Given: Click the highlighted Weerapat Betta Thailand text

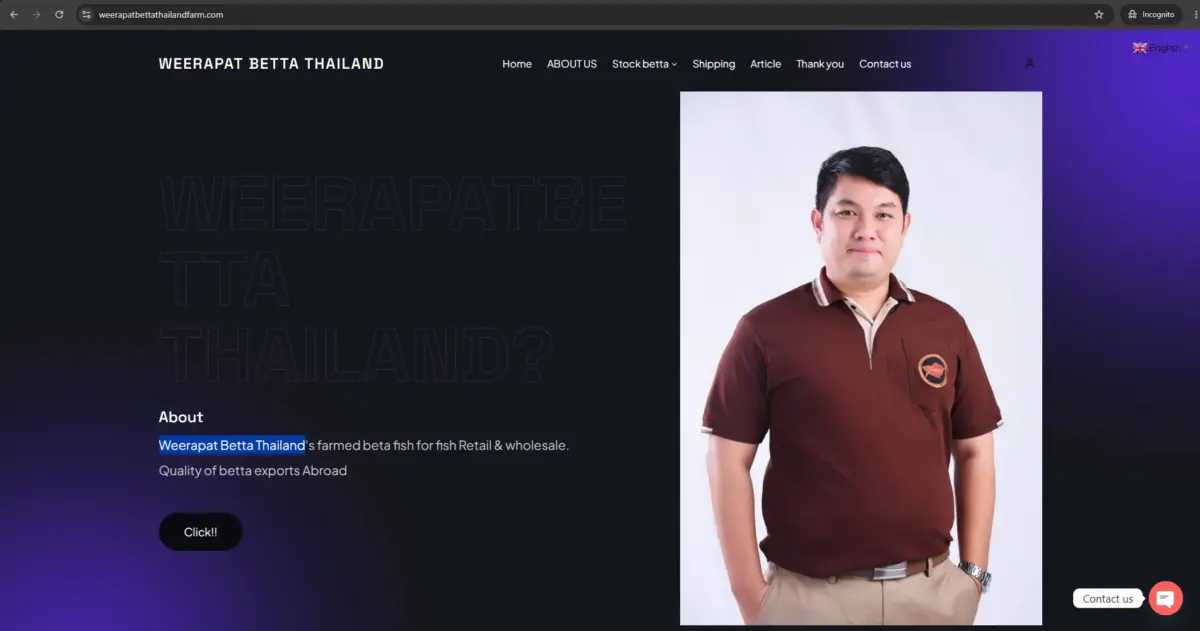Looking at the screenshot, I should coord(232,445).
